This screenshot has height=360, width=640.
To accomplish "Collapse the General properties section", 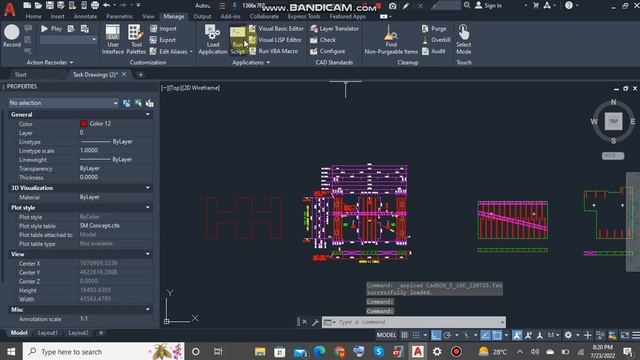I will [148, 115].
